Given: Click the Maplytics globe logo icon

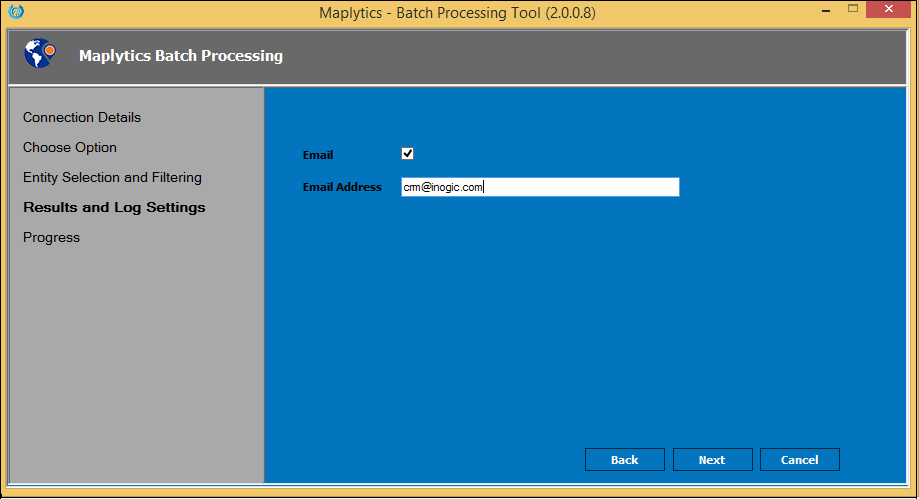Looking at the screenshot, I should [40, 53].
